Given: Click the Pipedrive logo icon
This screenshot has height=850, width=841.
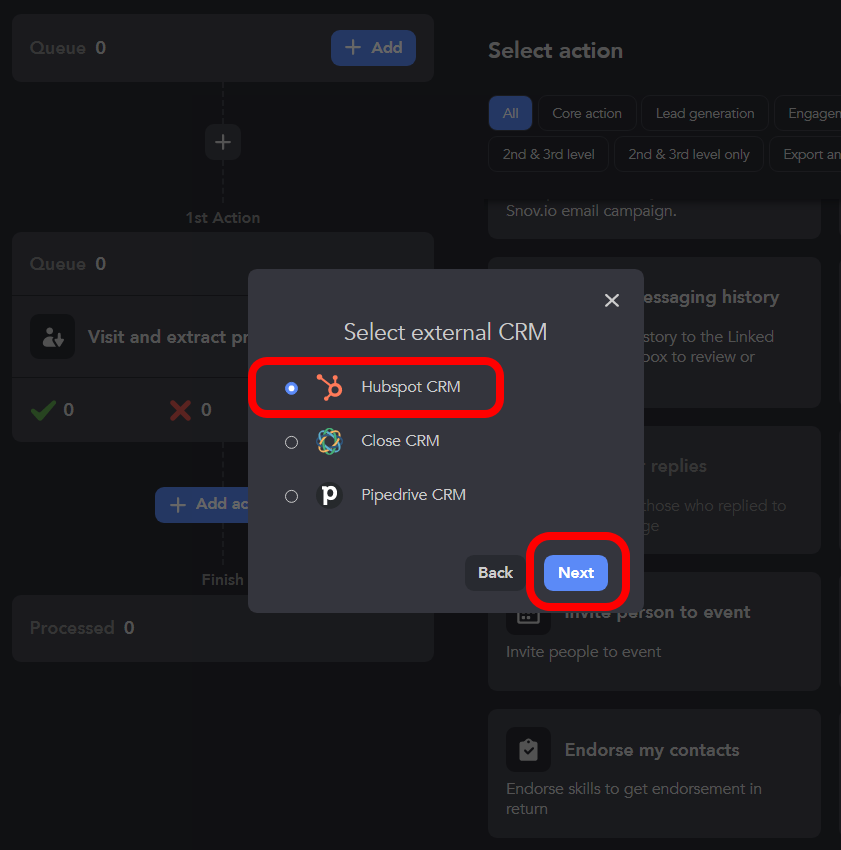Looking at the screenshot, I should tap(329, 495).
